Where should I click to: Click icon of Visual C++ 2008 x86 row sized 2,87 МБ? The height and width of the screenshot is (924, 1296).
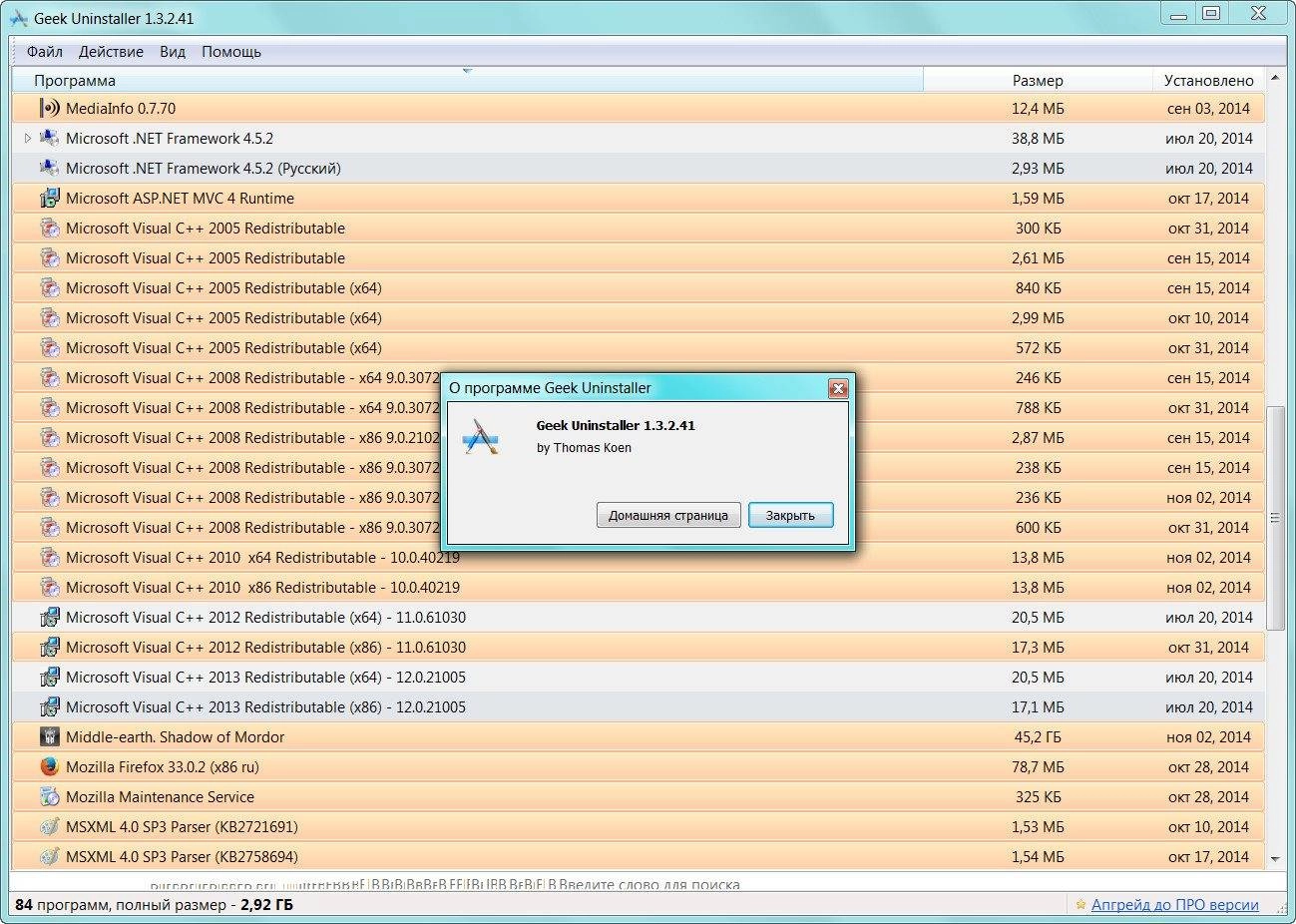(49, 437)
